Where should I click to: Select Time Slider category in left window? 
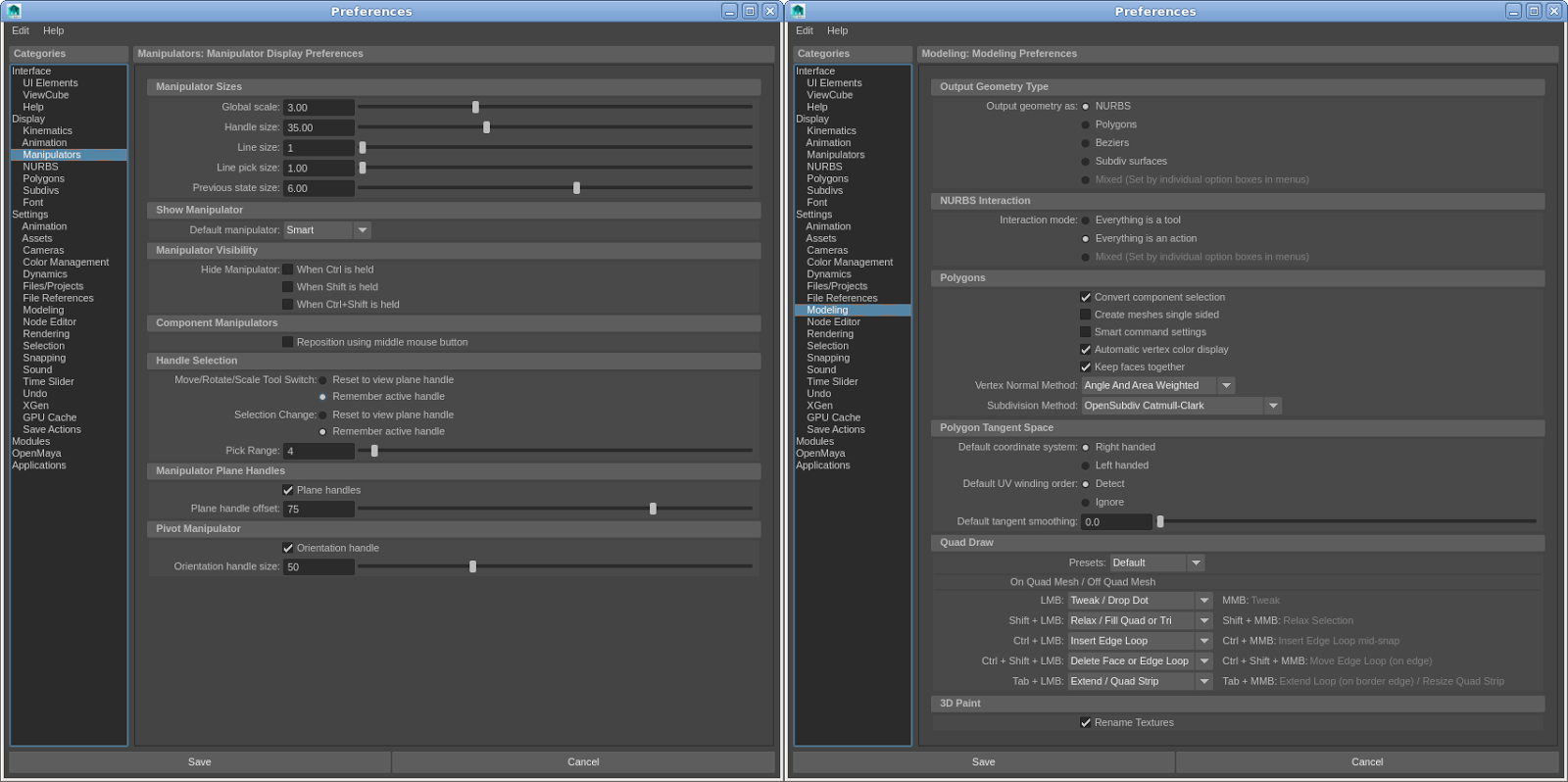coord(48,382)
